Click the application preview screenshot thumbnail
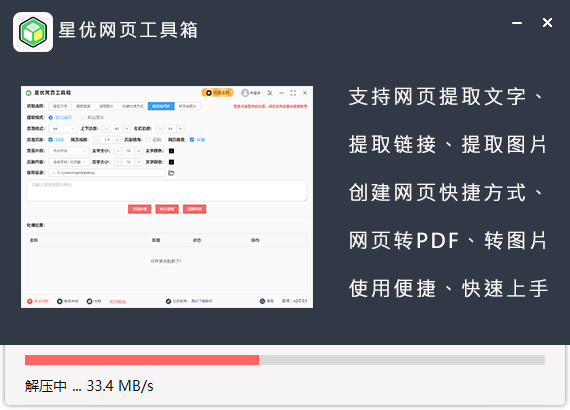This screenshot has height=410, width=570. [167, 197]
